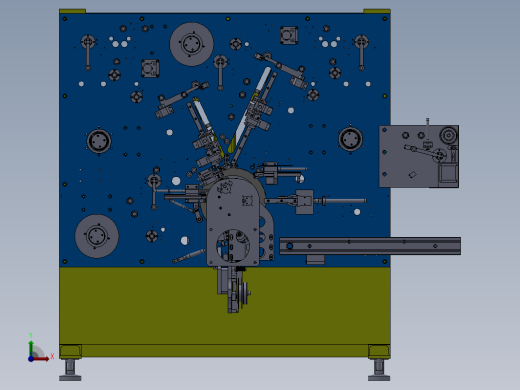Select the pulley below the winding head

(245, 293)
